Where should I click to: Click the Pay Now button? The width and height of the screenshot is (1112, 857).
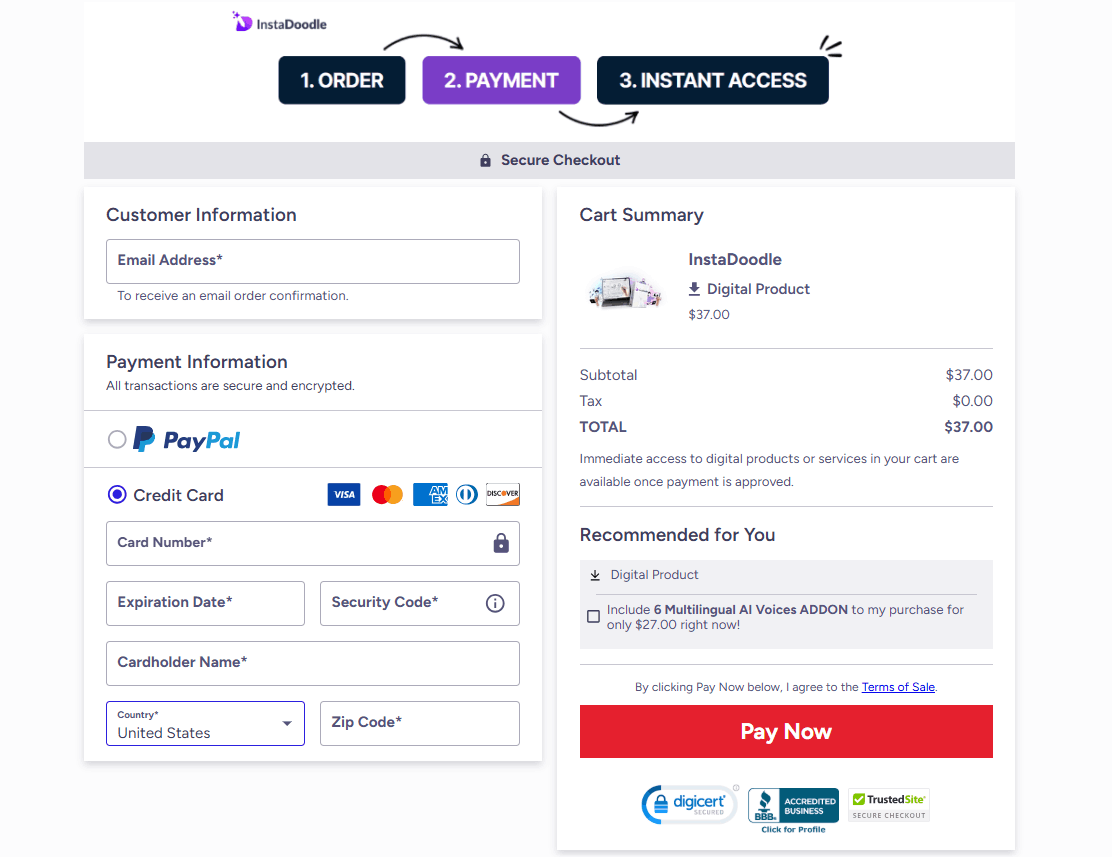click(786, 731)
